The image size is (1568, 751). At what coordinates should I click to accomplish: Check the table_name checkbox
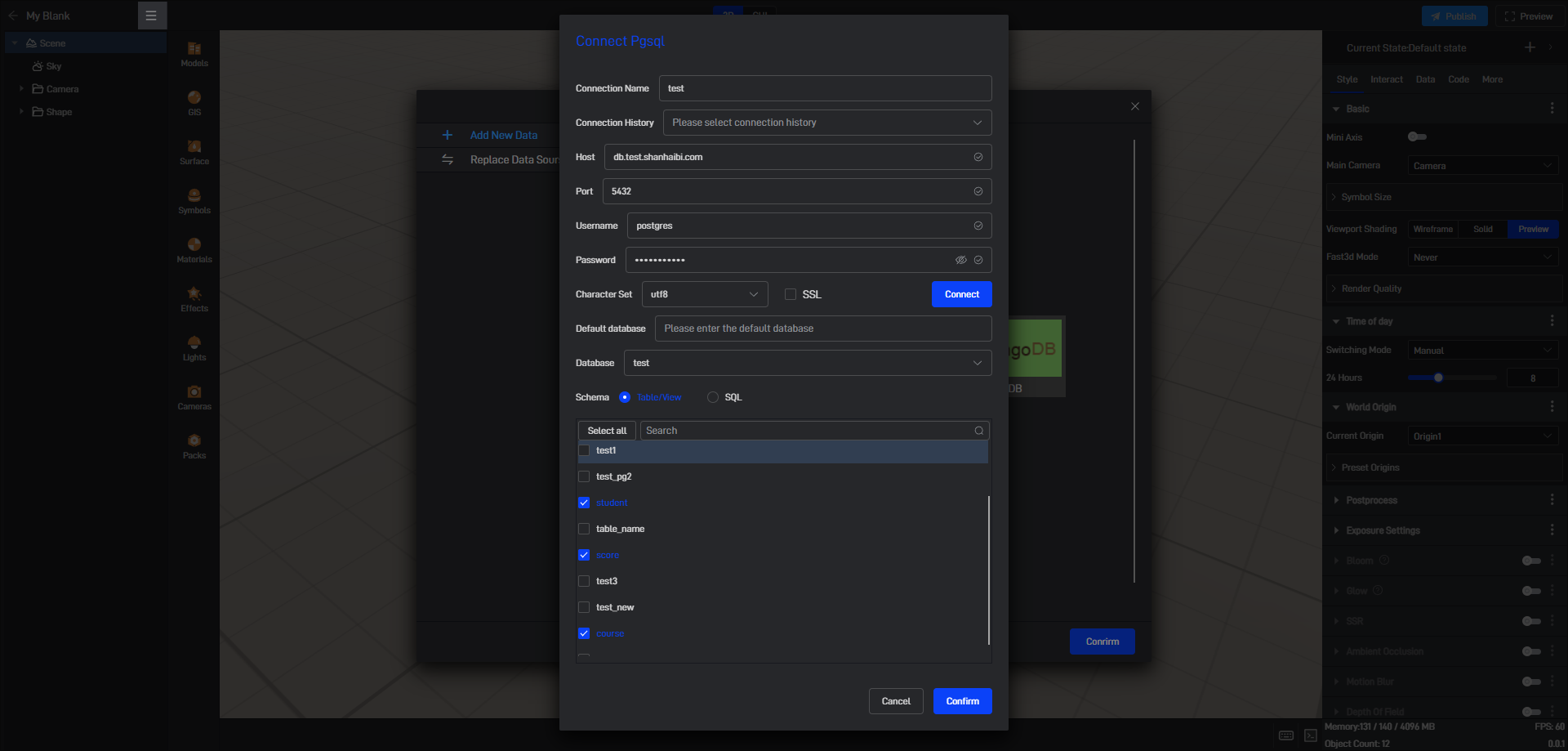pyautogui.click(x=584, y=529)
